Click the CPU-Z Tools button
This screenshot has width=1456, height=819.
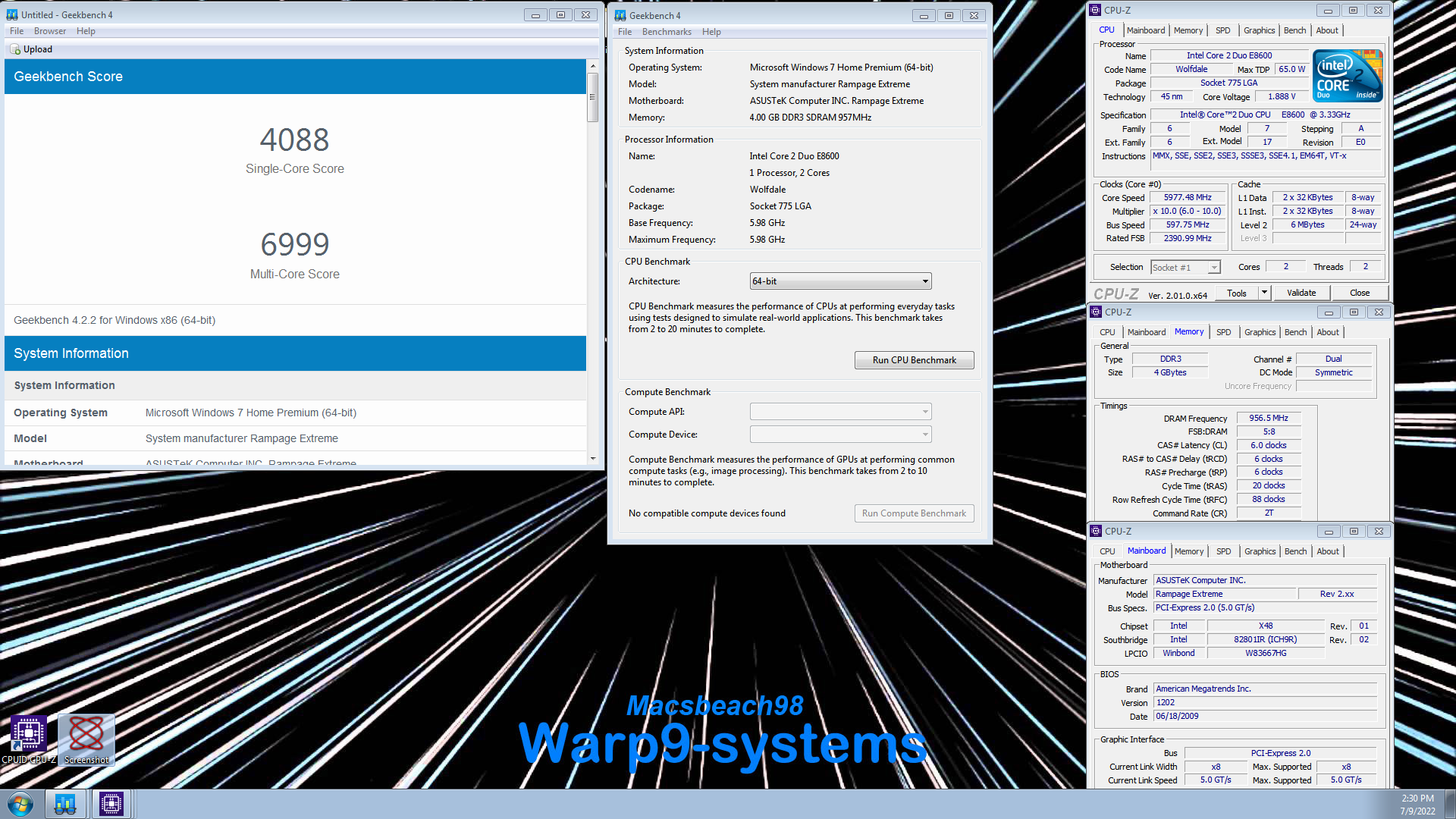(1236, 293)
